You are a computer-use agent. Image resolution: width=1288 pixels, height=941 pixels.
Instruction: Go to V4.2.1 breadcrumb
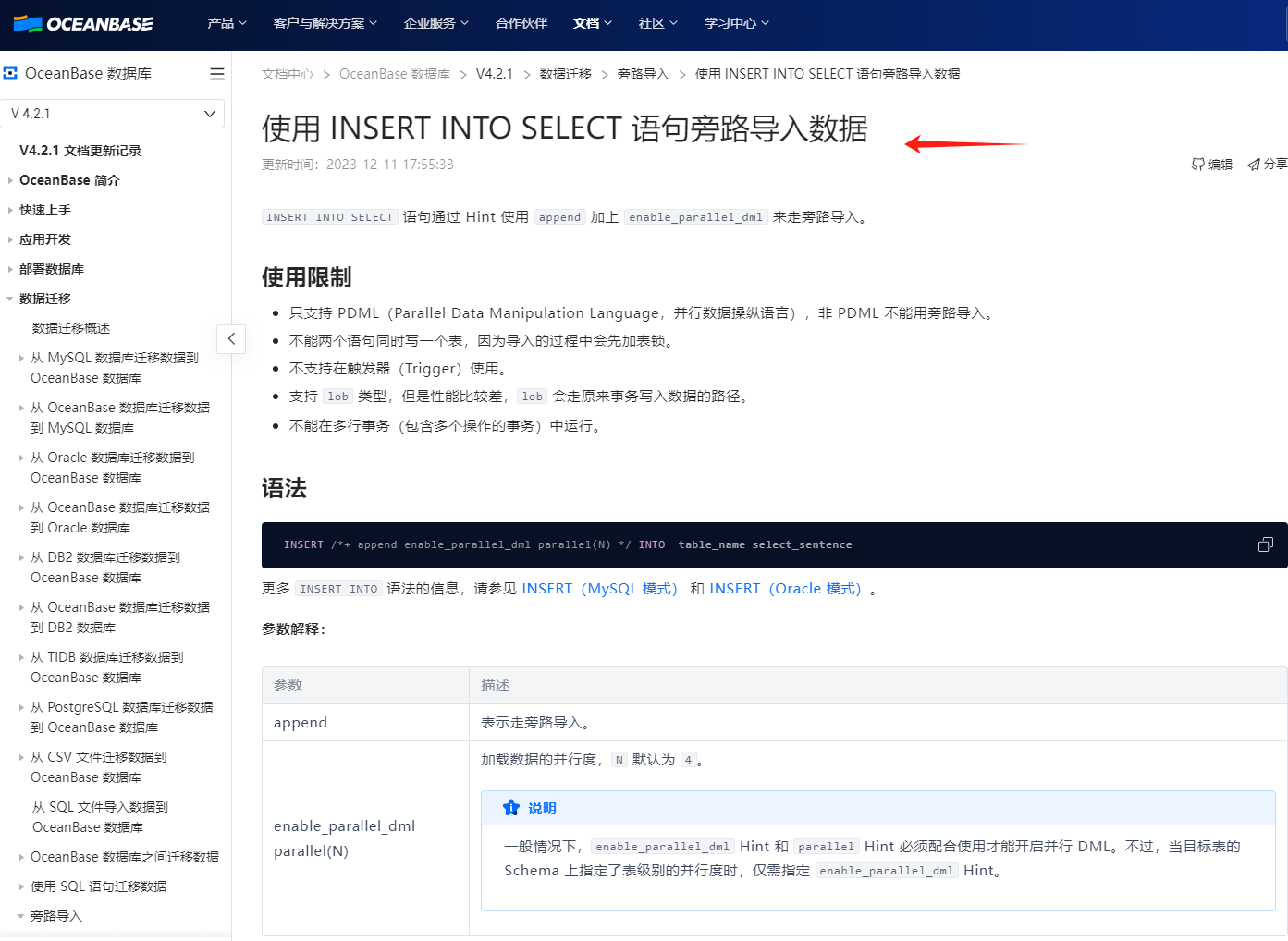[495, 74]
